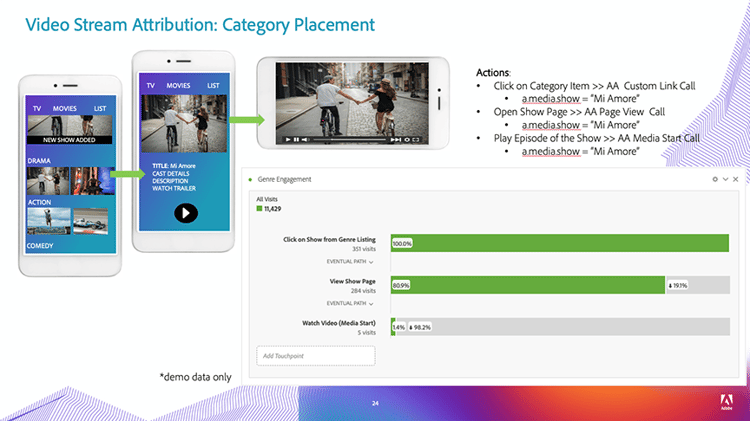Select the 80.9% View Show Page bar
Image resolution: width=750 pixels, height=421 pixels.
tap(528, 285)
